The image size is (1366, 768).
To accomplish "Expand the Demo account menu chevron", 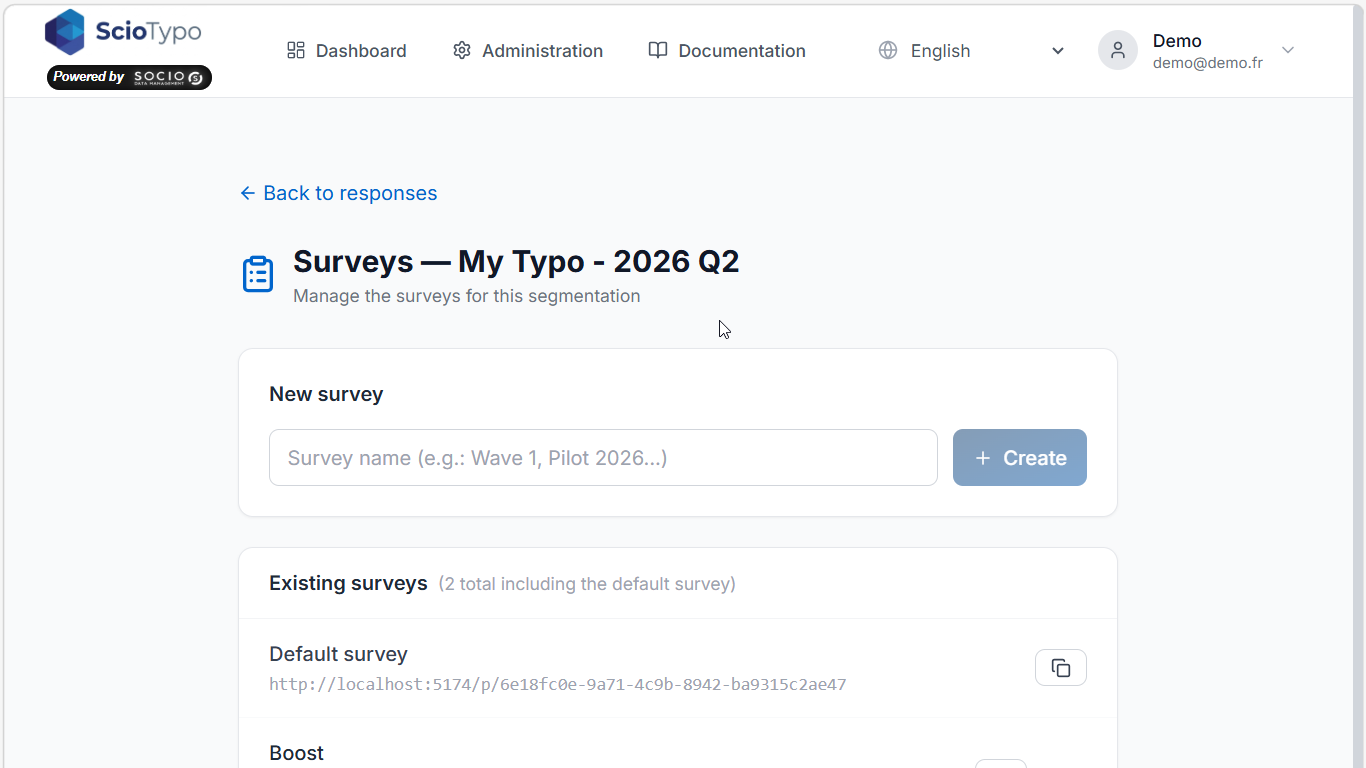I will [1288, 50].
